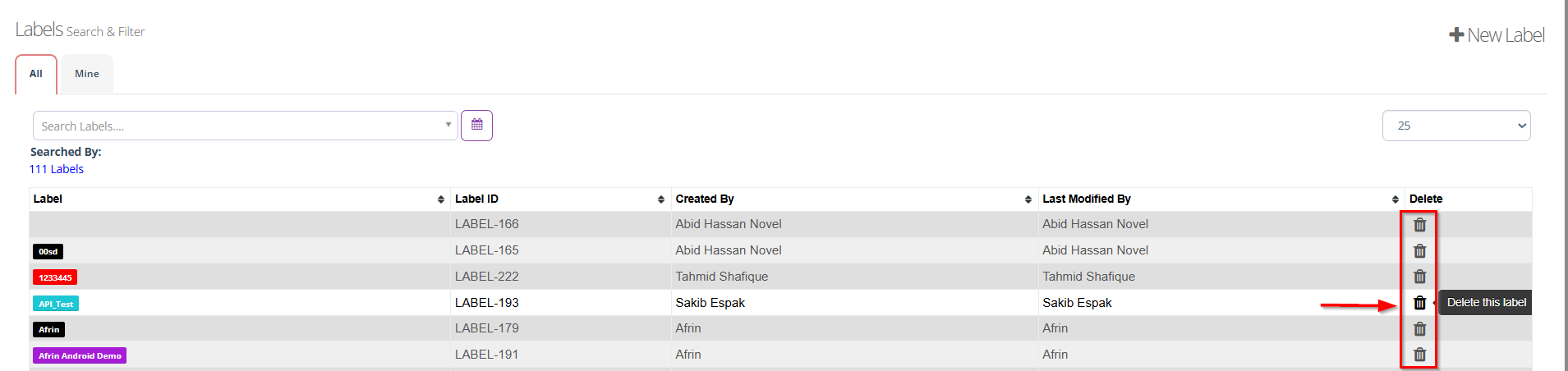Open the 25 page-size dropdown
The height and width of the screenshot is (371, 1568).
pyautogui.click(x=1455, y=126)
